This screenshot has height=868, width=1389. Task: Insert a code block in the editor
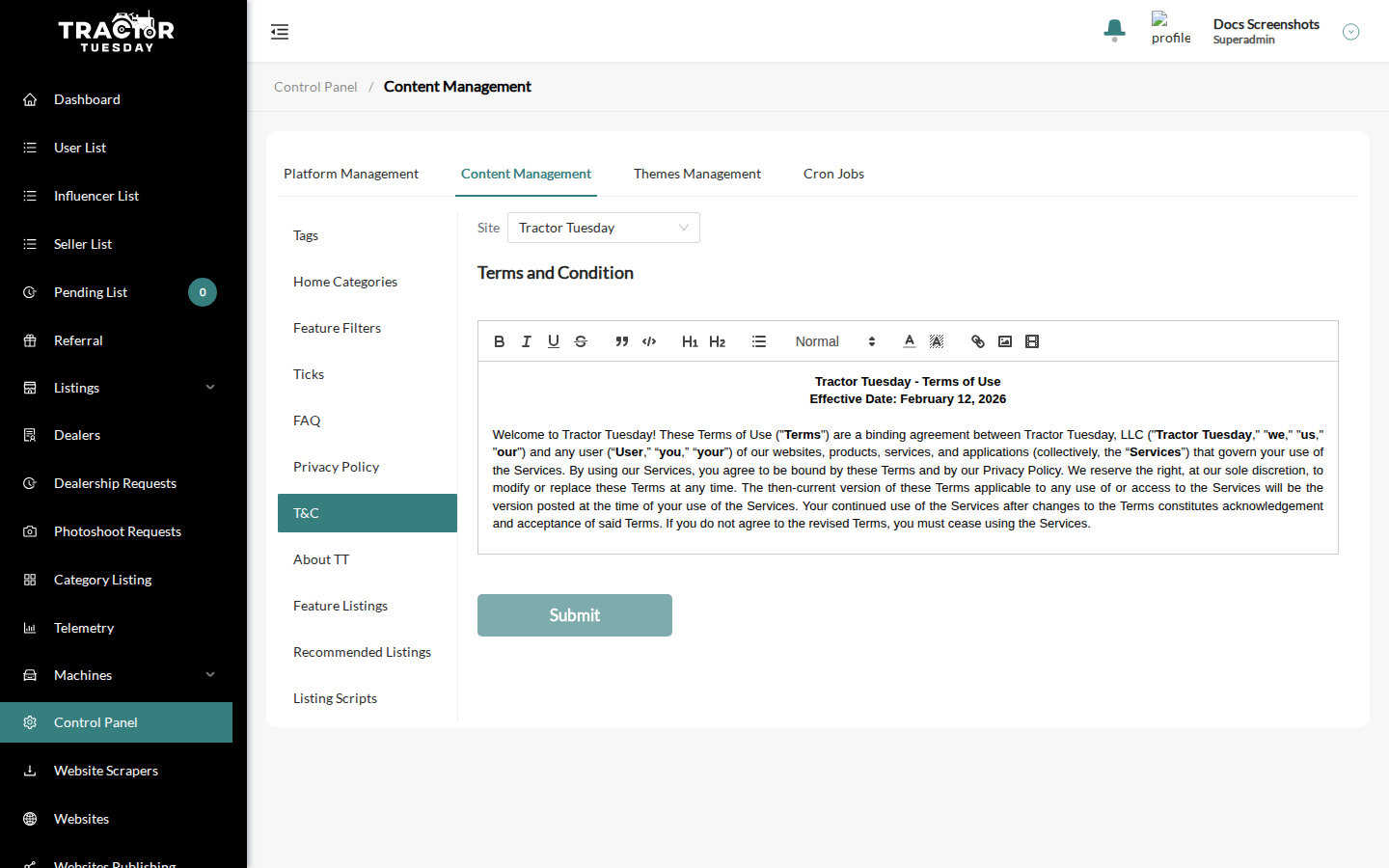(649, 341)
